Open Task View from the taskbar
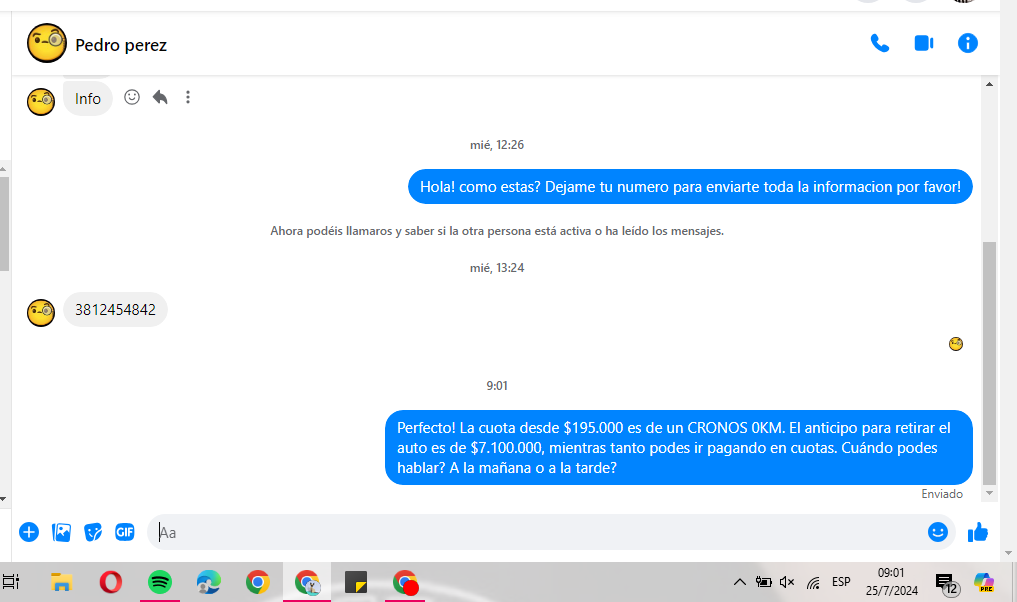The image size is (1017, 602). tap(11, 582)
